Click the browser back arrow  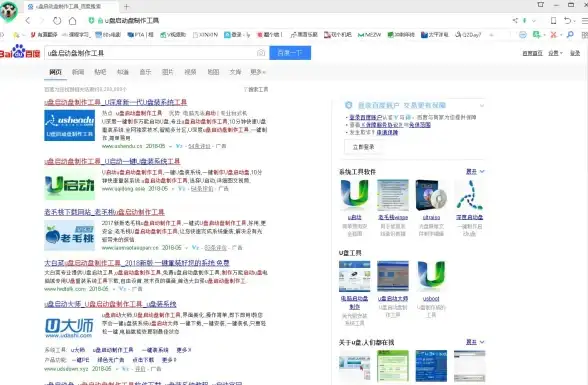pos(28,21)
